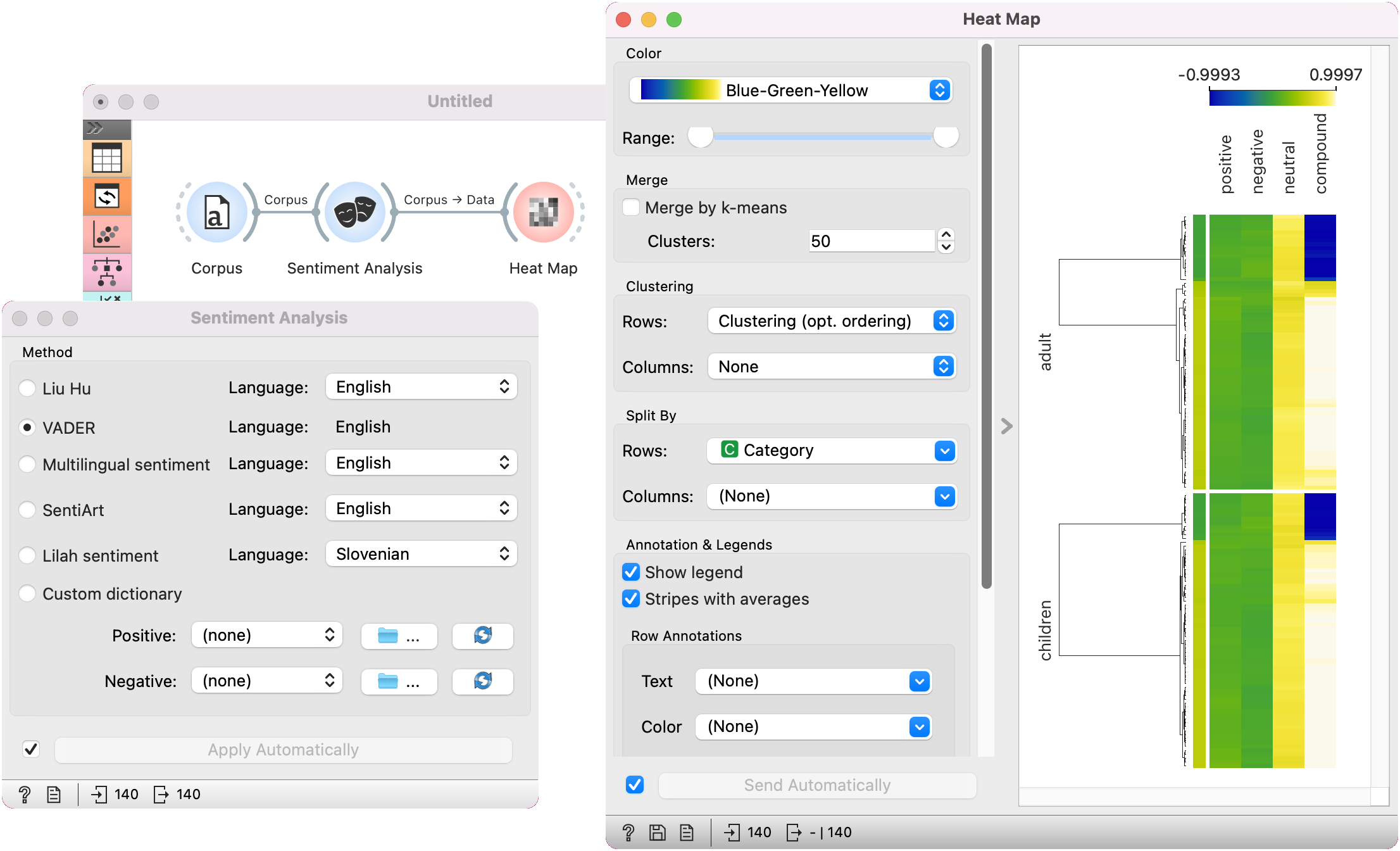Image resolution: width=1400 pixels, height=851 pixels.
Task: Expand the collapsed widget toolbox arrows
Action: (x=95, y=129)
